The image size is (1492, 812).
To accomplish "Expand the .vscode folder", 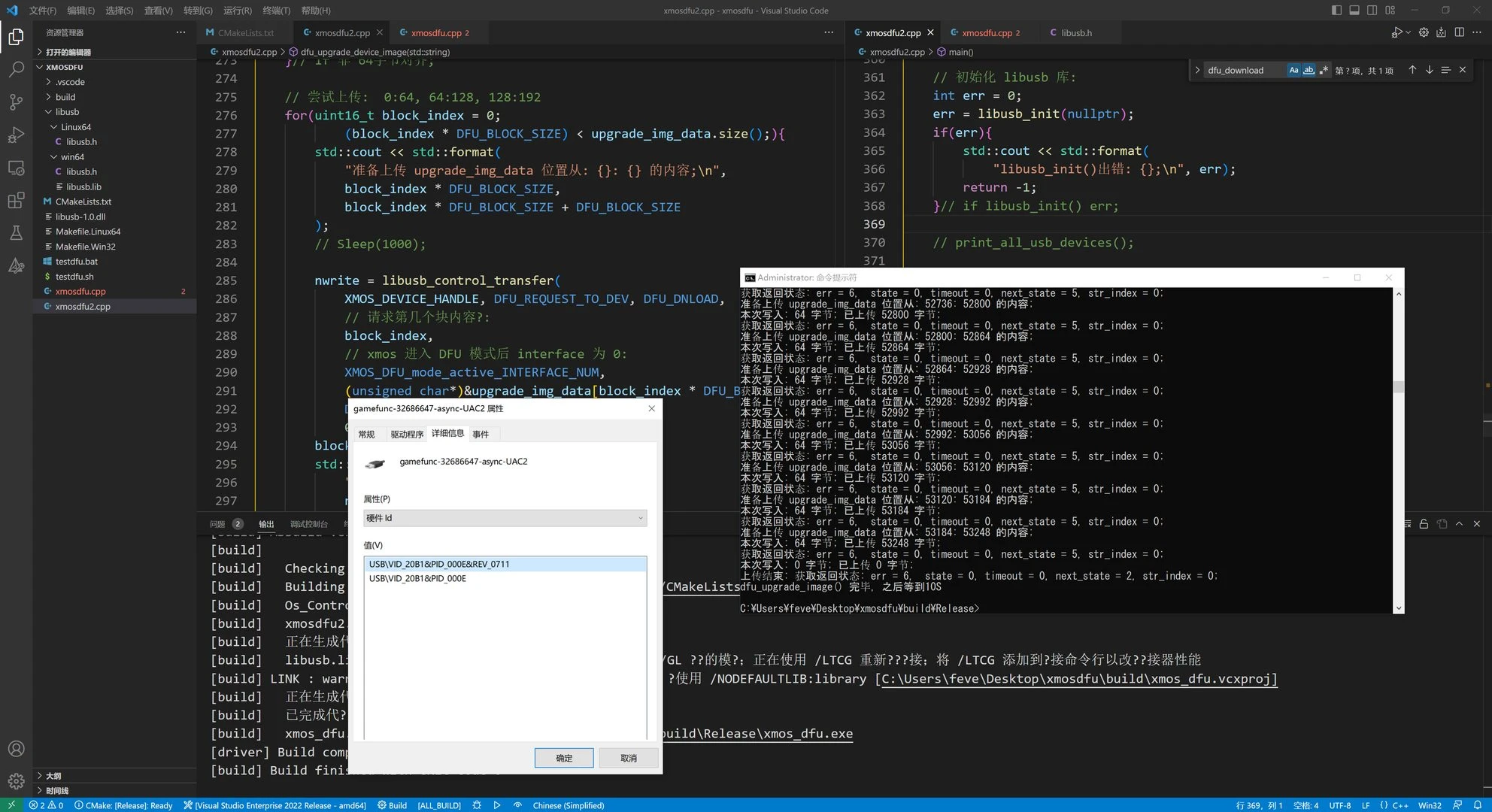I will point(69,82).
